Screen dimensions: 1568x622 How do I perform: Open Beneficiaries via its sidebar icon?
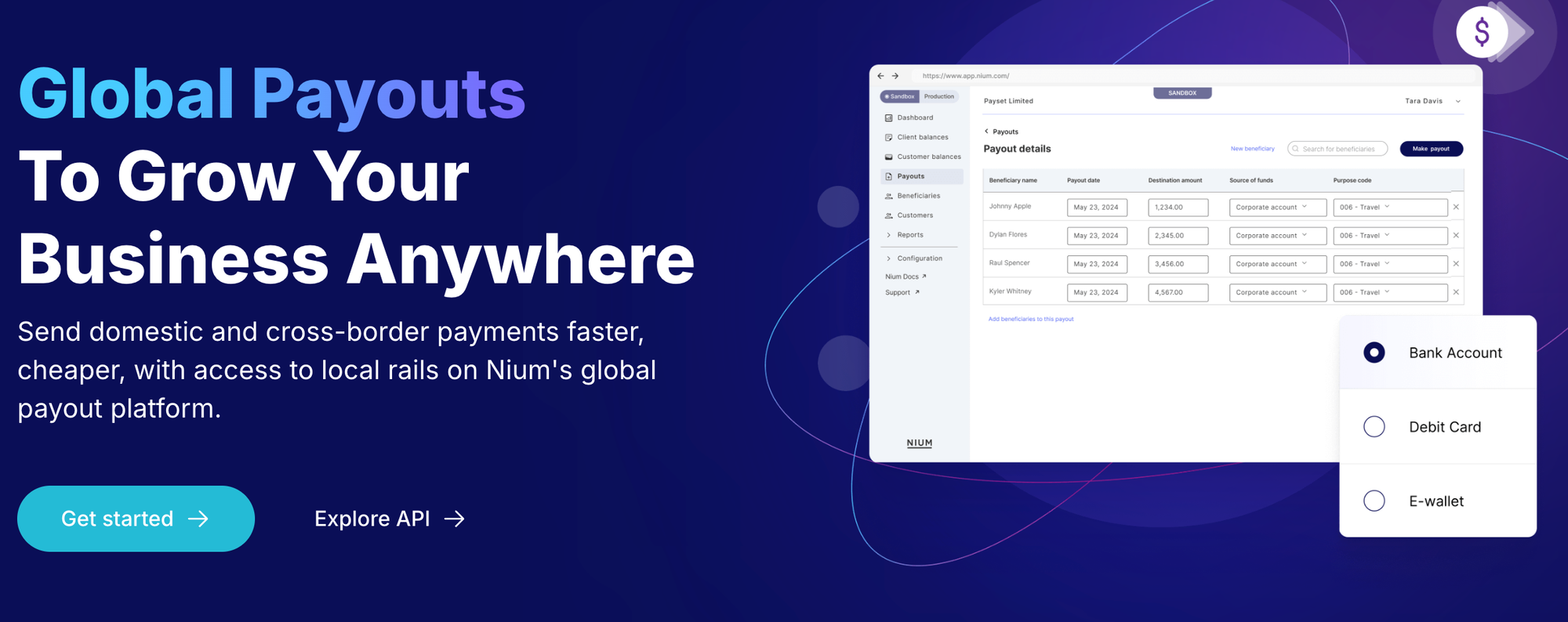[x=889, y=197]
